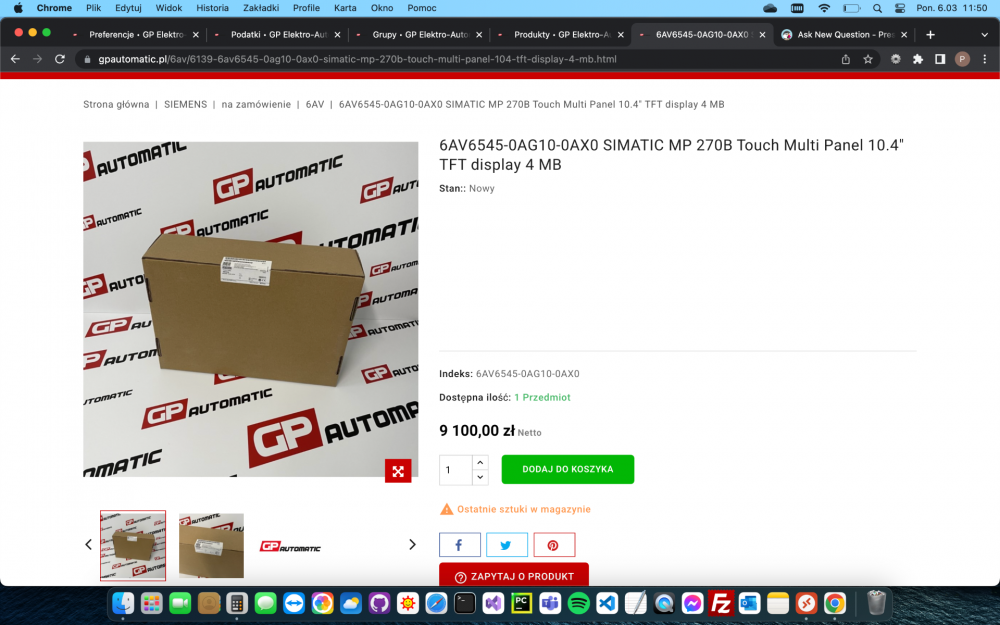The image size is (1000, 625).
Task: Expand Chrome tab search dropdown
Action: pos(984,34)
